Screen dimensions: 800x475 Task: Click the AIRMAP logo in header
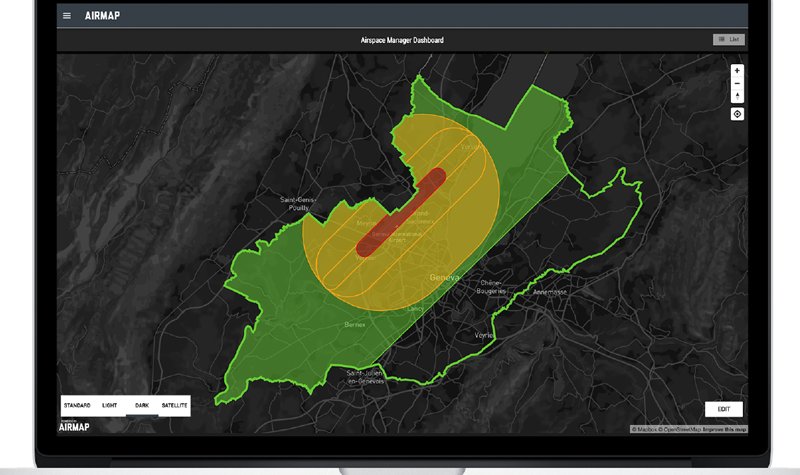pyautogui.click(x=103, y=16)
